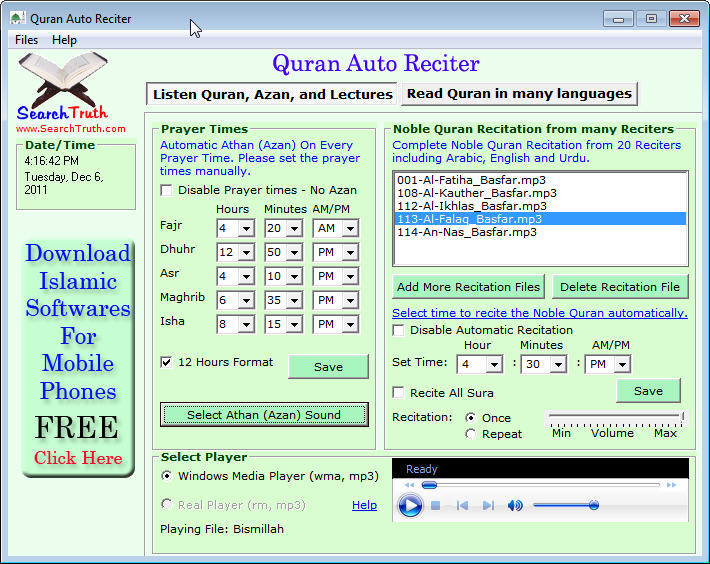Select the Once recitation radio button
This screenshot has width=710, height=564.
471,418
